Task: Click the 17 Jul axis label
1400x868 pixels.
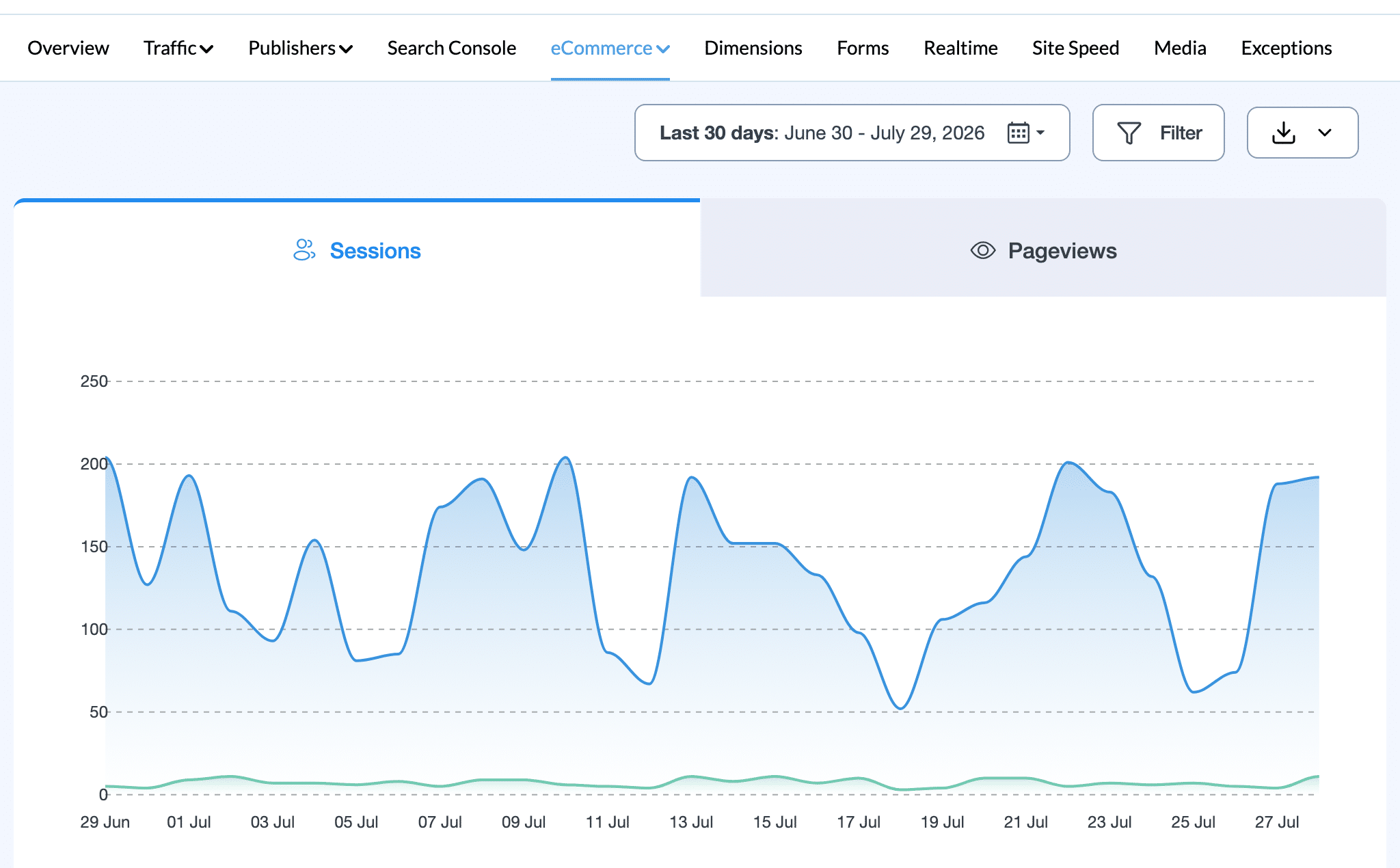Action: pyautogui.click(x=859, y=822)
